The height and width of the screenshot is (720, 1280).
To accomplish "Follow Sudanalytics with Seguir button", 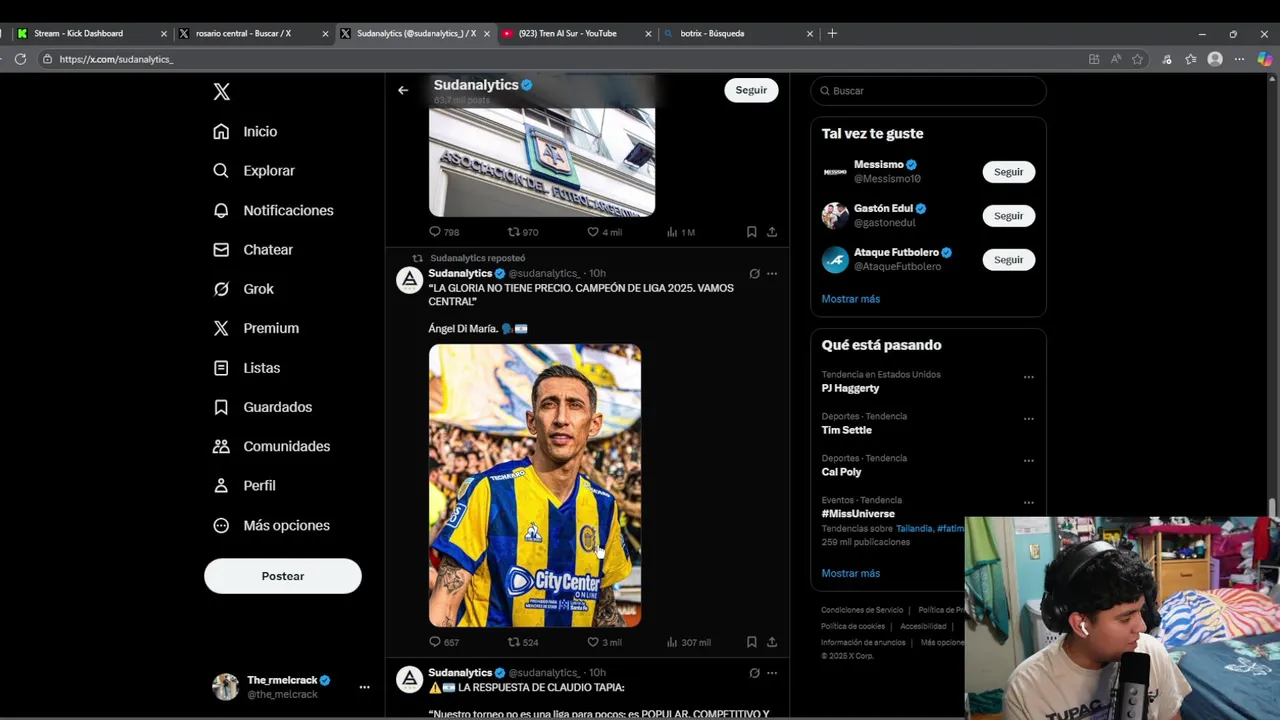I will tap(751, 90).
